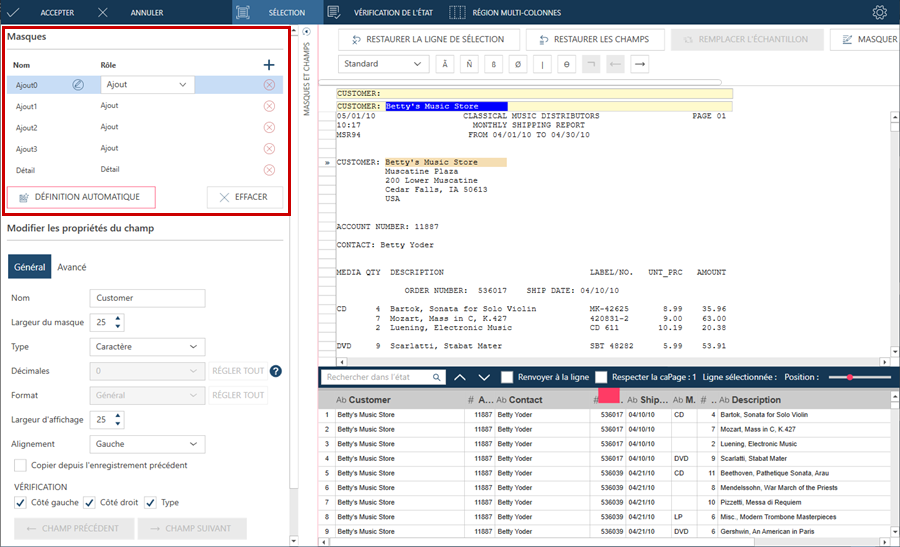900x547 pixels.
Task: Add a new mask with the plus icon
Action: coord(268,65)
